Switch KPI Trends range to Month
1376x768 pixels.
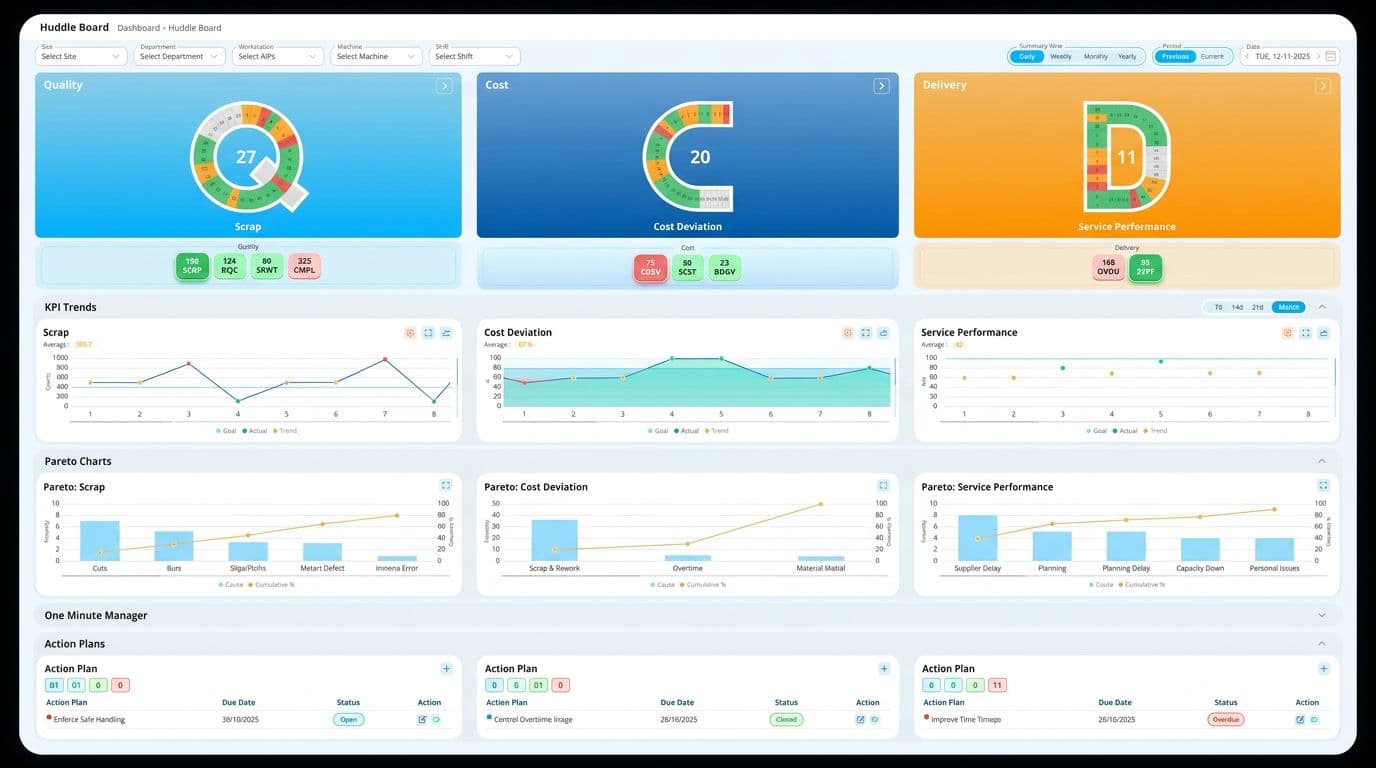click(1288, 307)
